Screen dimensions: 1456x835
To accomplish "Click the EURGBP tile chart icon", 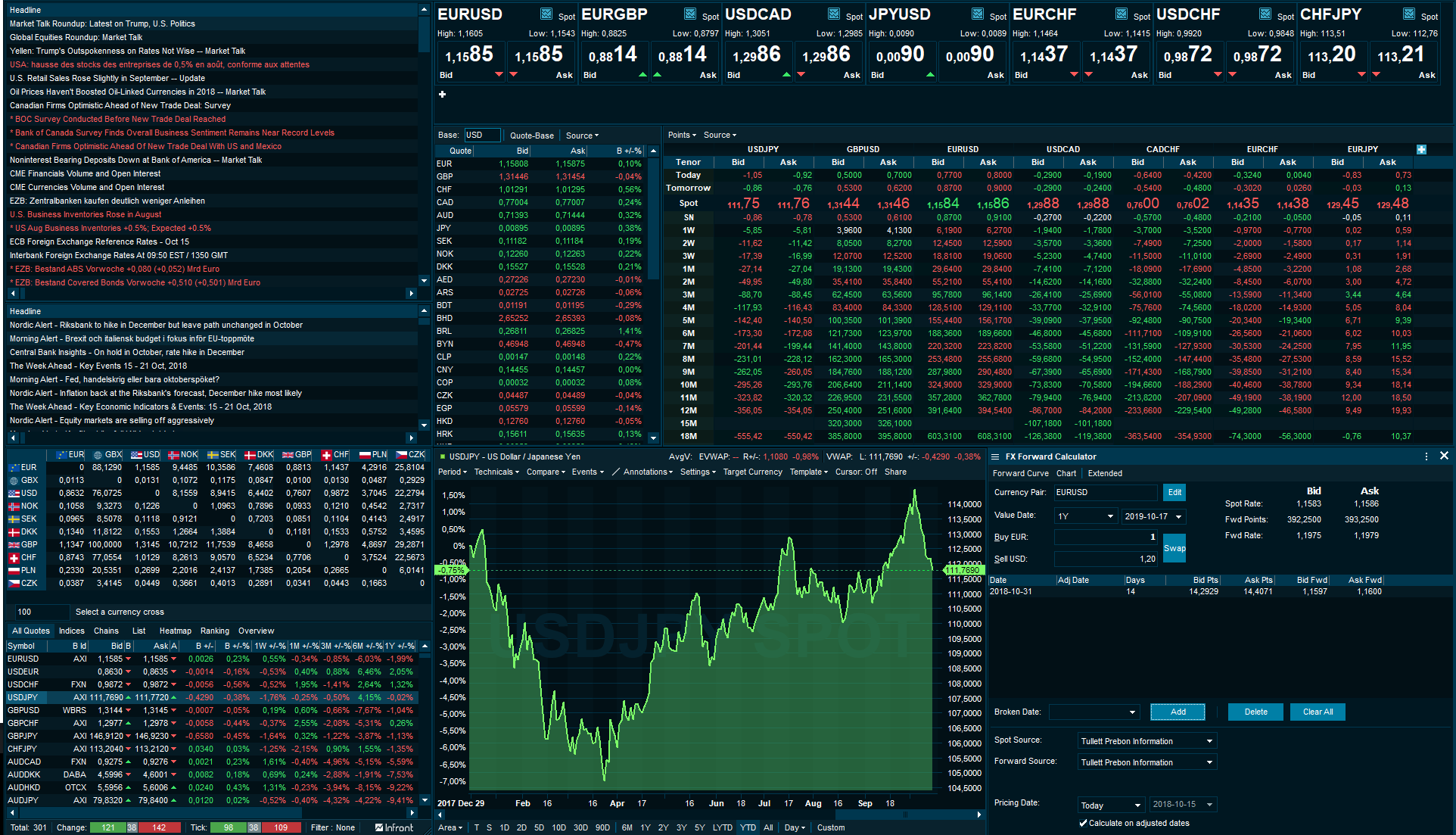I will pos(690,14).
